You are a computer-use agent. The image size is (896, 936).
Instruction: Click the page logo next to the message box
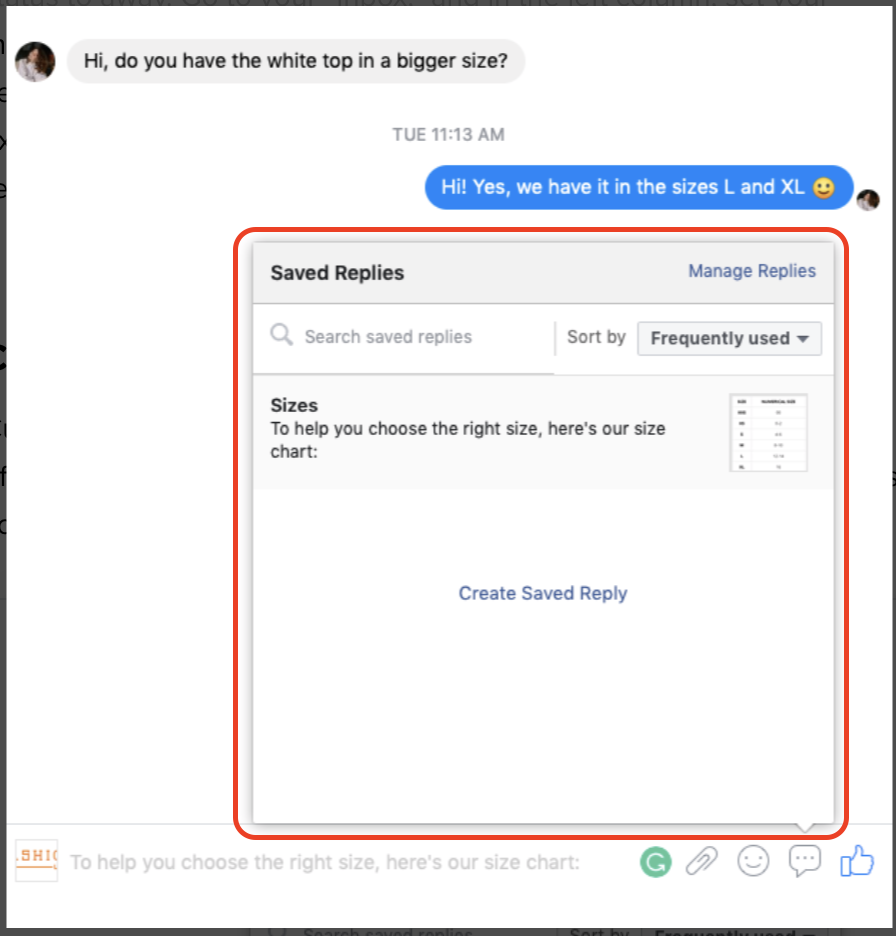(x=36, y=861)
